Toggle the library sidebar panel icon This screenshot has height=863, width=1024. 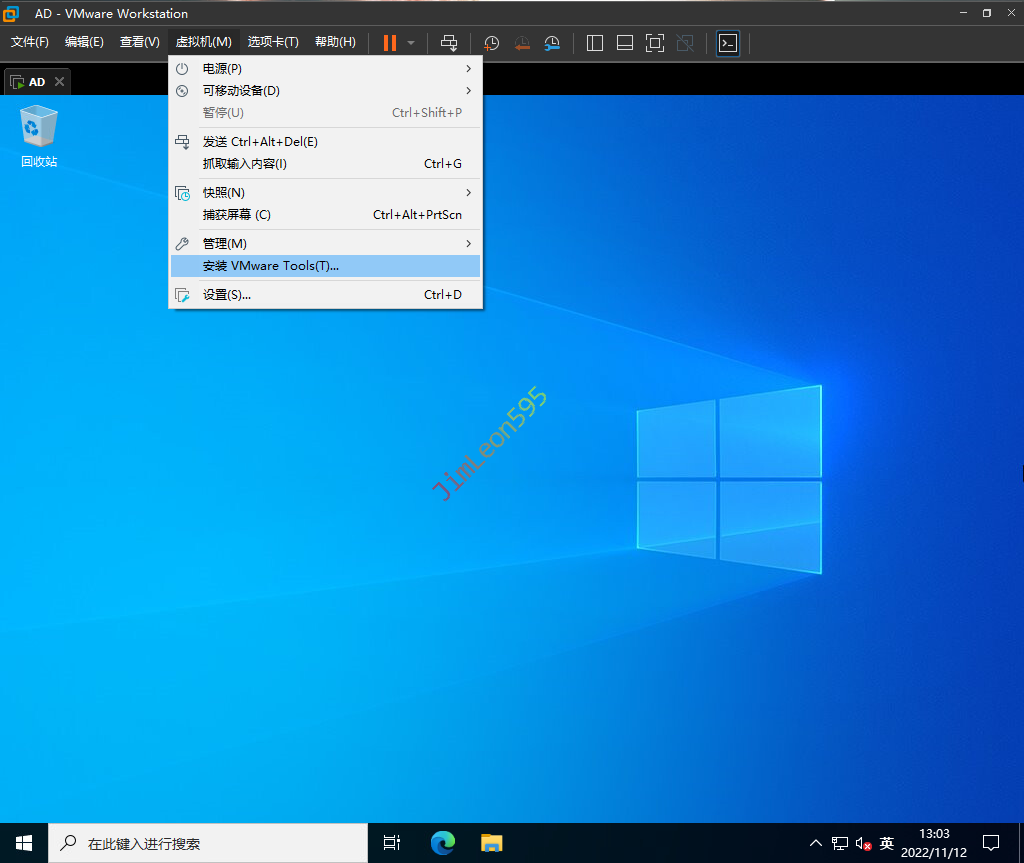[595, 43]
